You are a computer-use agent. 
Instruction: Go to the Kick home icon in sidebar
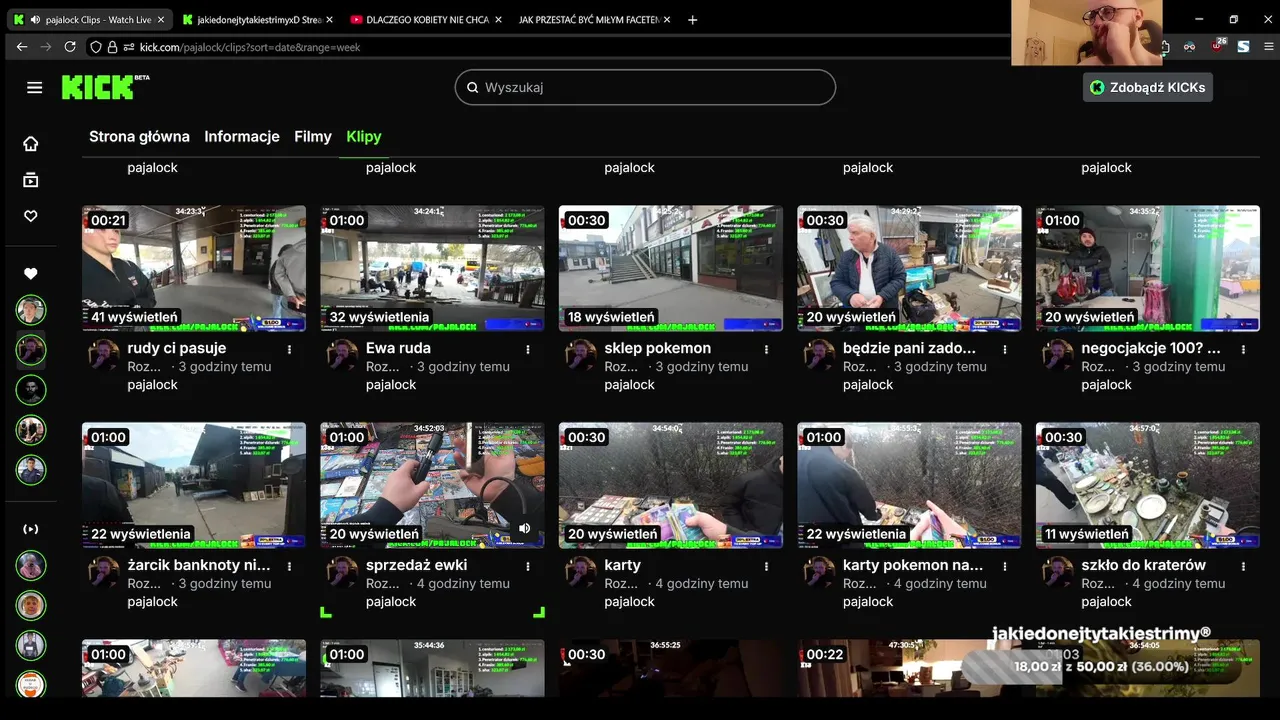tap(31, 143)
